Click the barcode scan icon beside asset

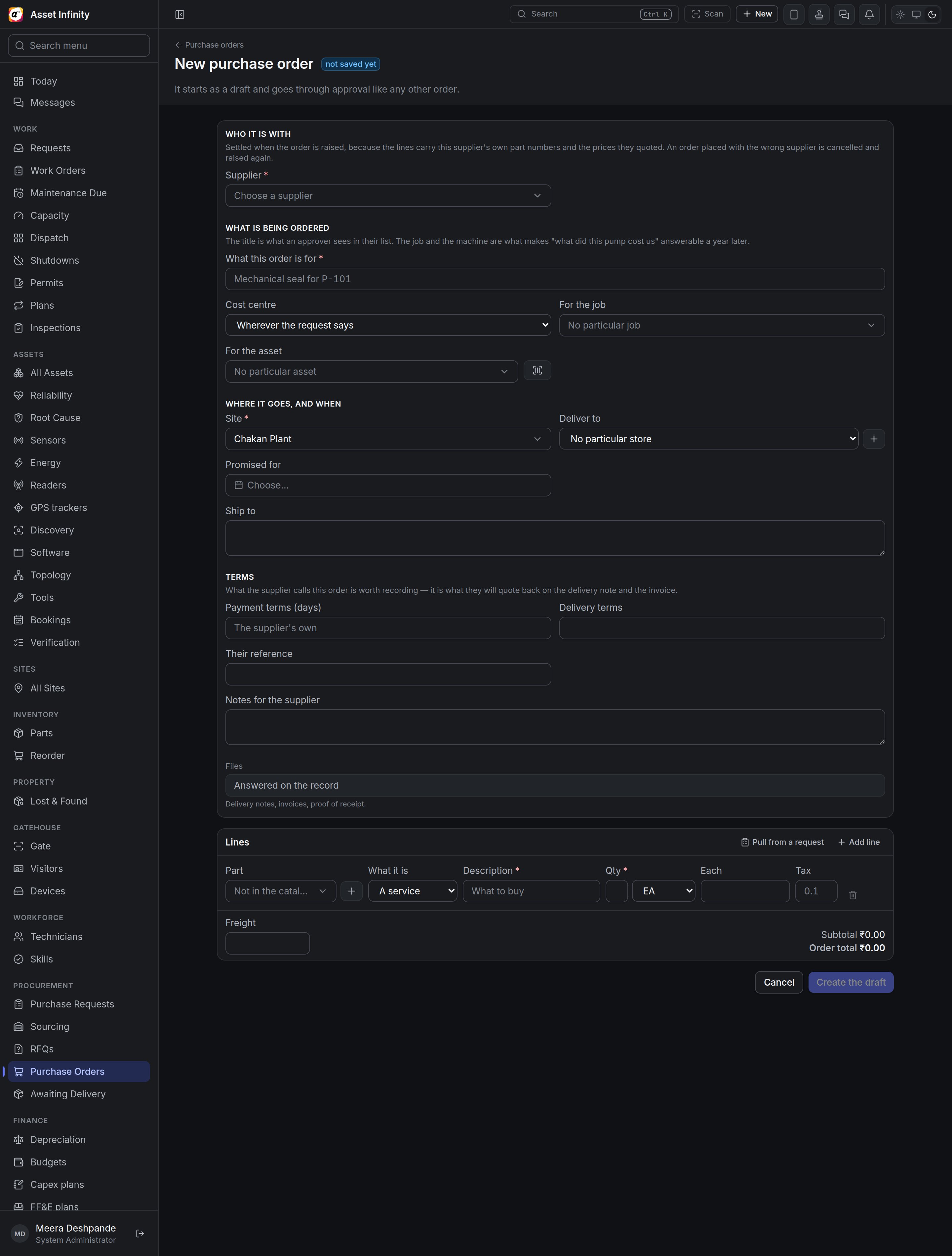coord(537,371)
